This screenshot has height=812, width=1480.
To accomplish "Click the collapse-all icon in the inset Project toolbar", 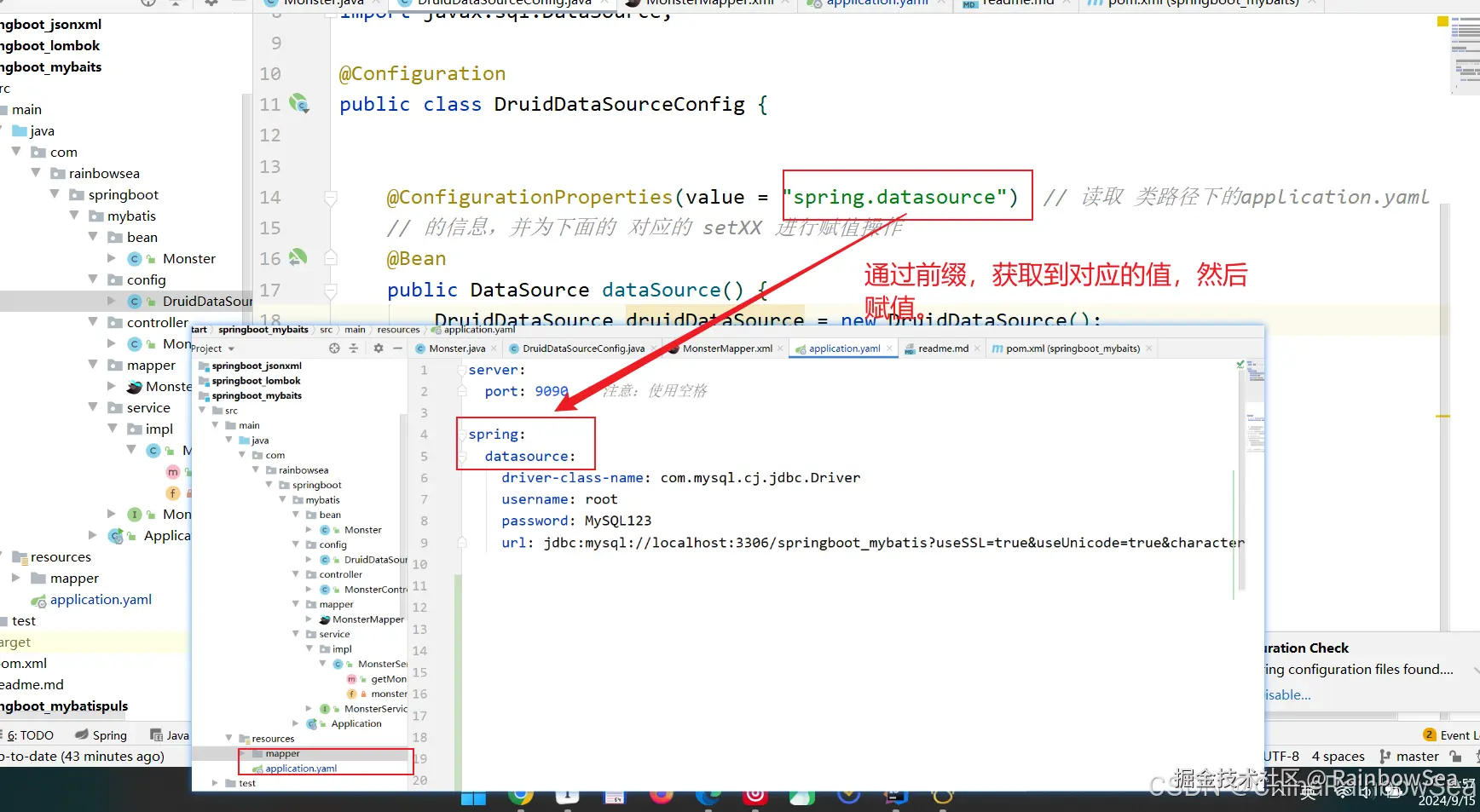I will [354, 348].
